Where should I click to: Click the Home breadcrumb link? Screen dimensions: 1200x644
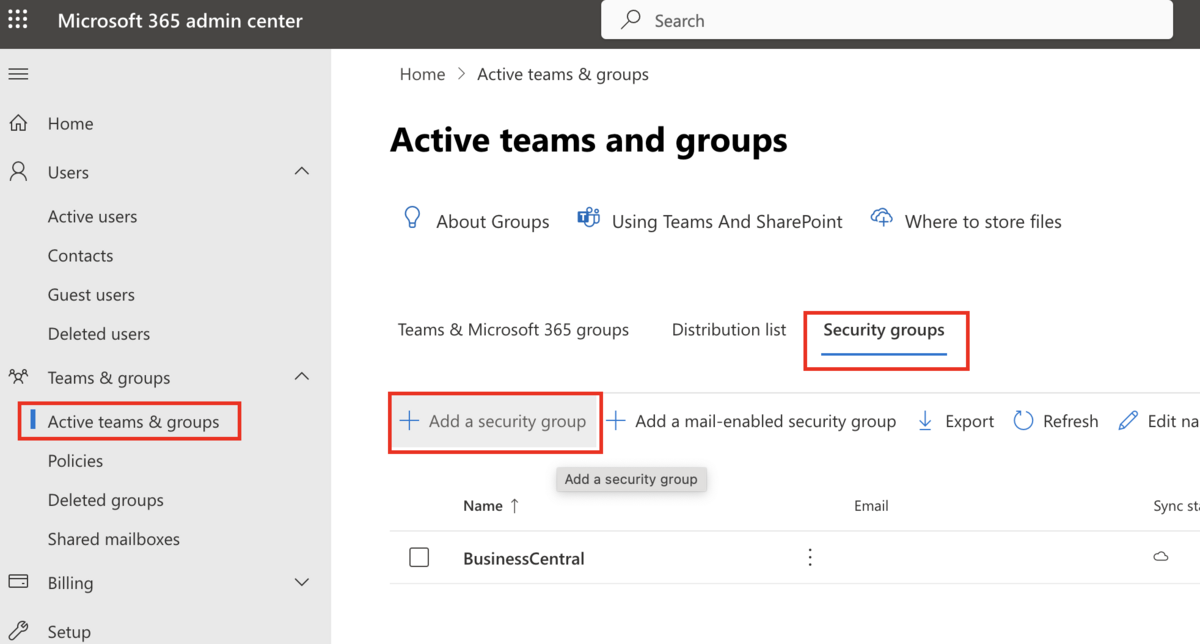pyautogui.click(x=422, y=74)
